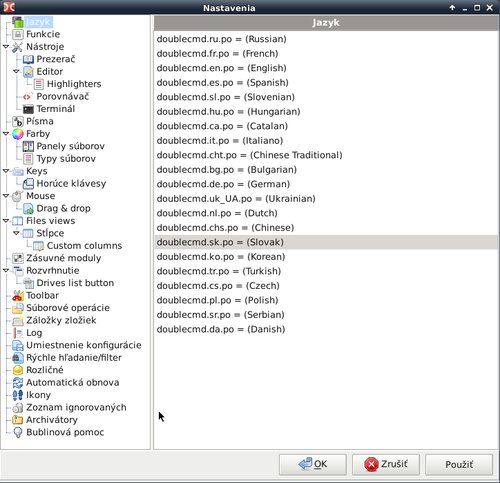Click the Nástroje tools icon
The height and width of the screenshot is (483, 500).
click(18, 47)
